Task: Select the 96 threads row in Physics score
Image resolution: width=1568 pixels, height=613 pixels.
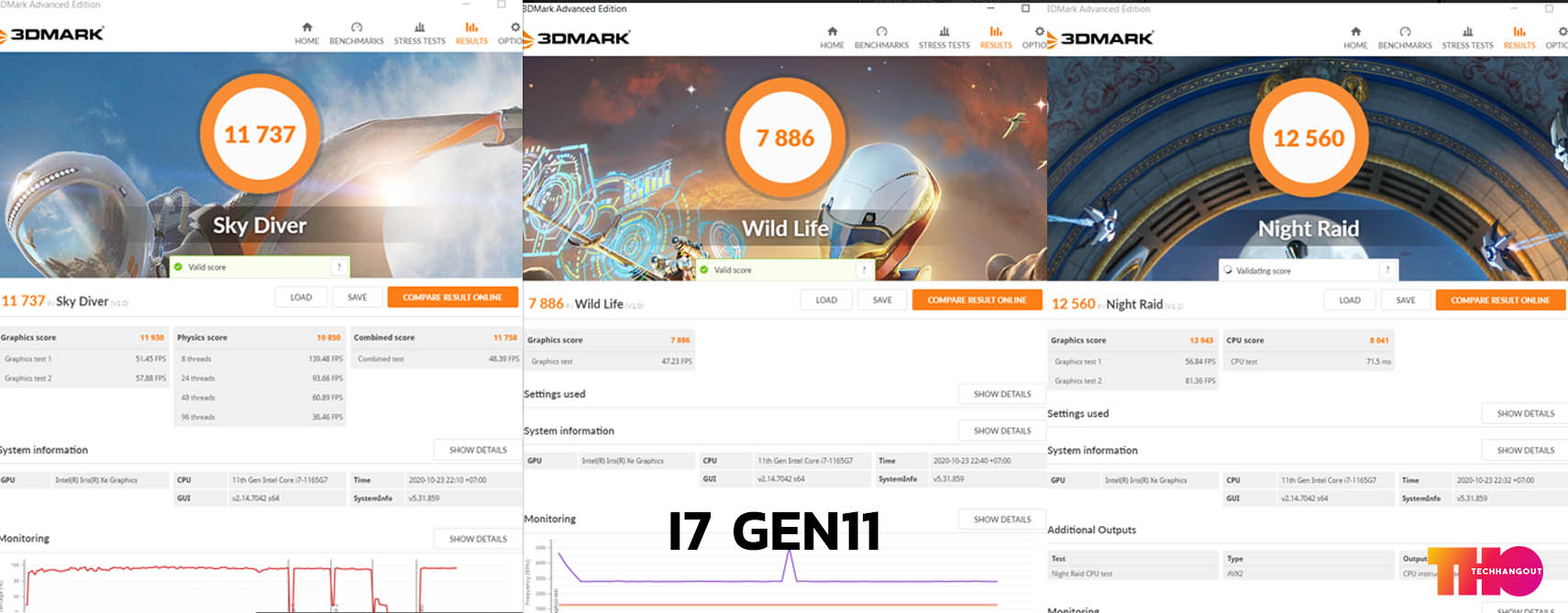Action: click(x=260, y=417)
